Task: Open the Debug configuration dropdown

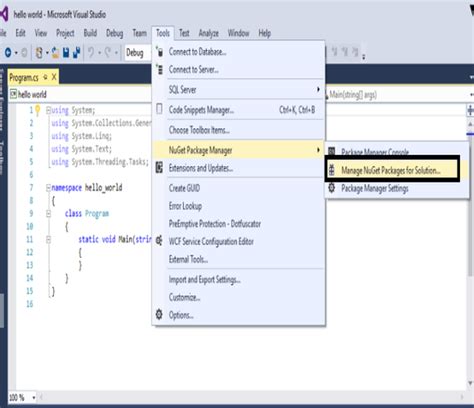Action: click(138, 53)
